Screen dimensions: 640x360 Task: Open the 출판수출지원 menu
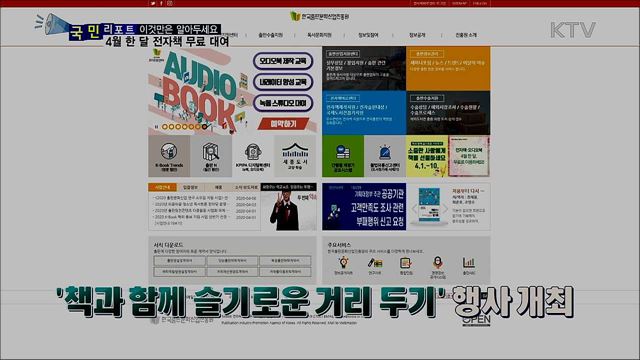coord(270,35)
